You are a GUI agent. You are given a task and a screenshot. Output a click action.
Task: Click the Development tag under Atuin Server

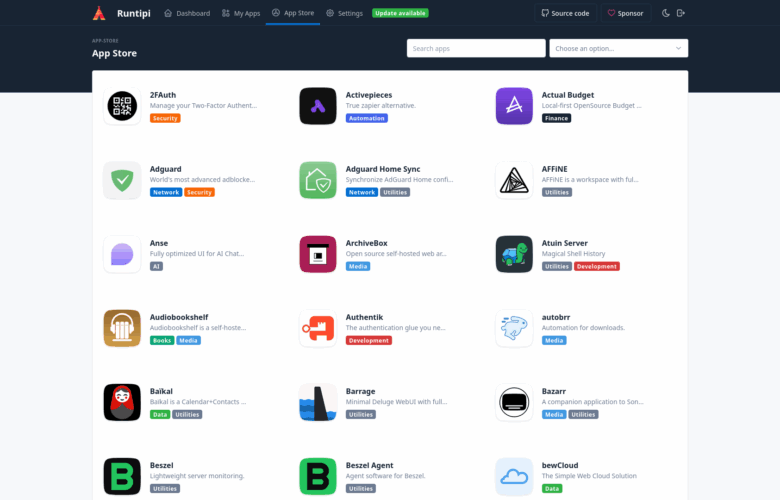tap(596, 267)
